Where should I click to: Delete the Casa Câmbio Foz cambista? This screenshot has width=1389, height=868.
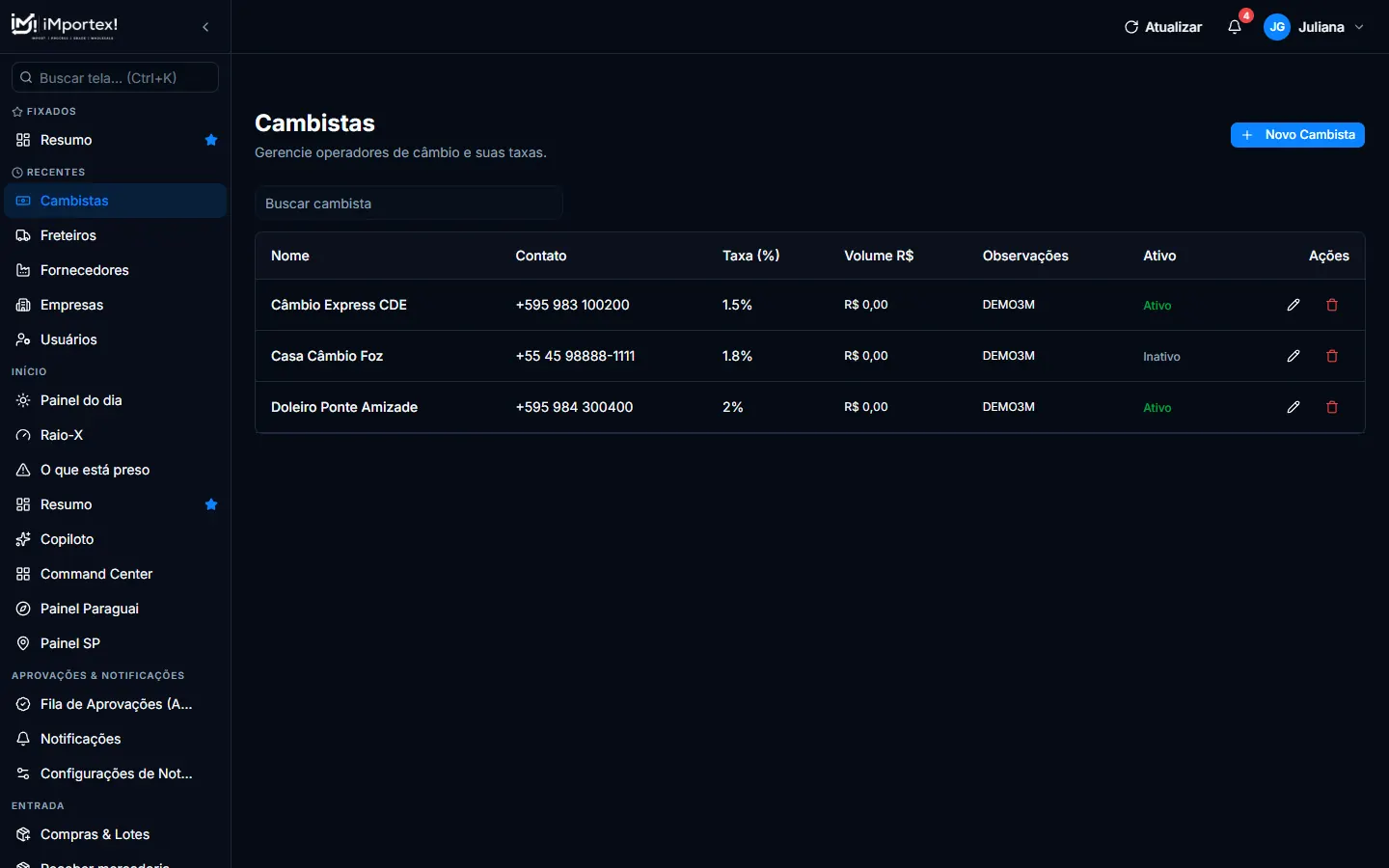coord(1332,356)
